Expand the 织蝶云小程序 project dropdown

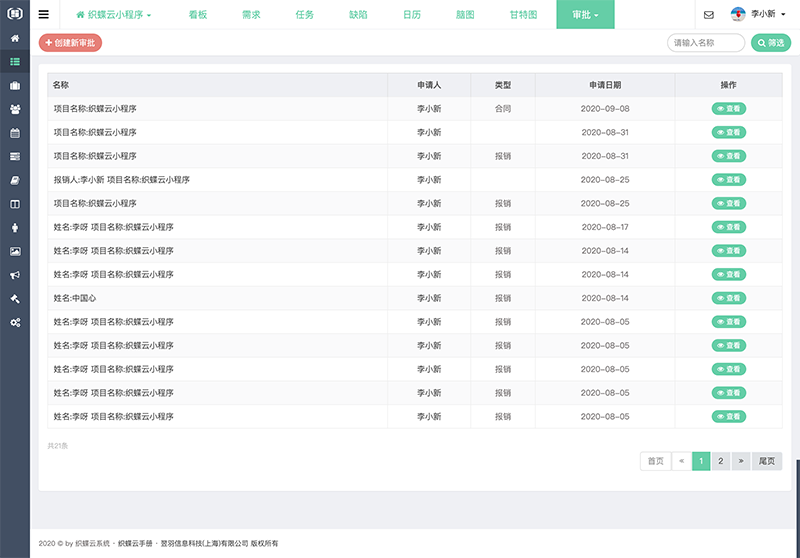(114, 15)
